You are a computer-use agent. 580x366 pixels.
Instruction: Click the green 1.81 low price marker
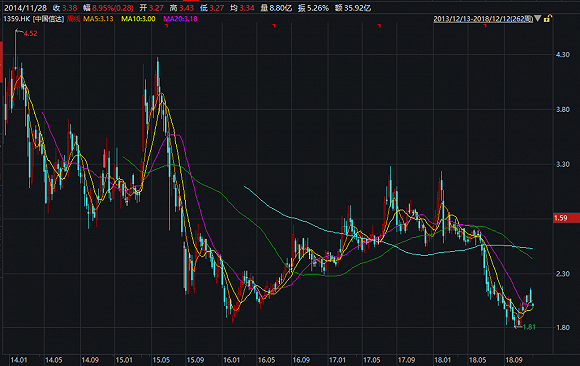pos(529,327)
